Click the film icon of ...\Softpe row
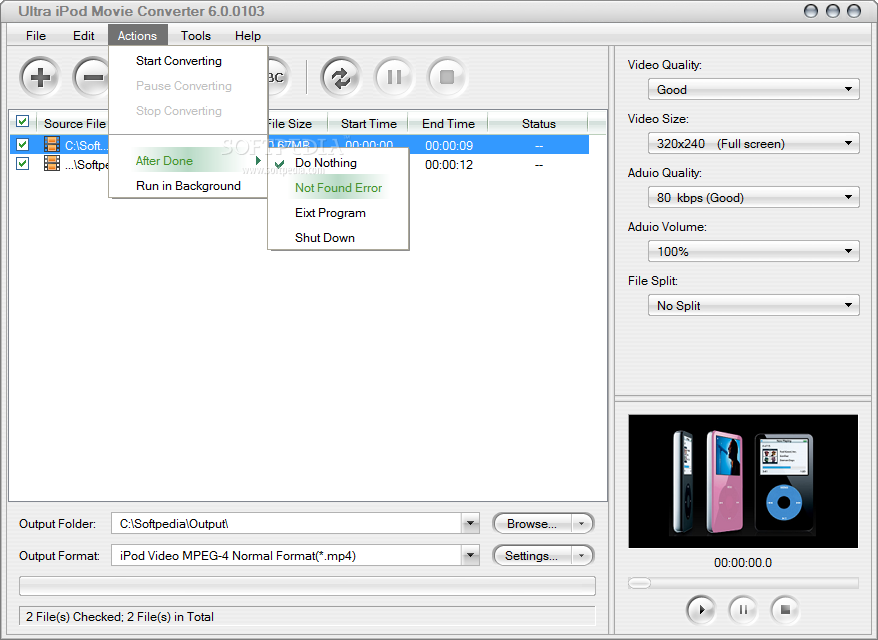 [52, 163]
